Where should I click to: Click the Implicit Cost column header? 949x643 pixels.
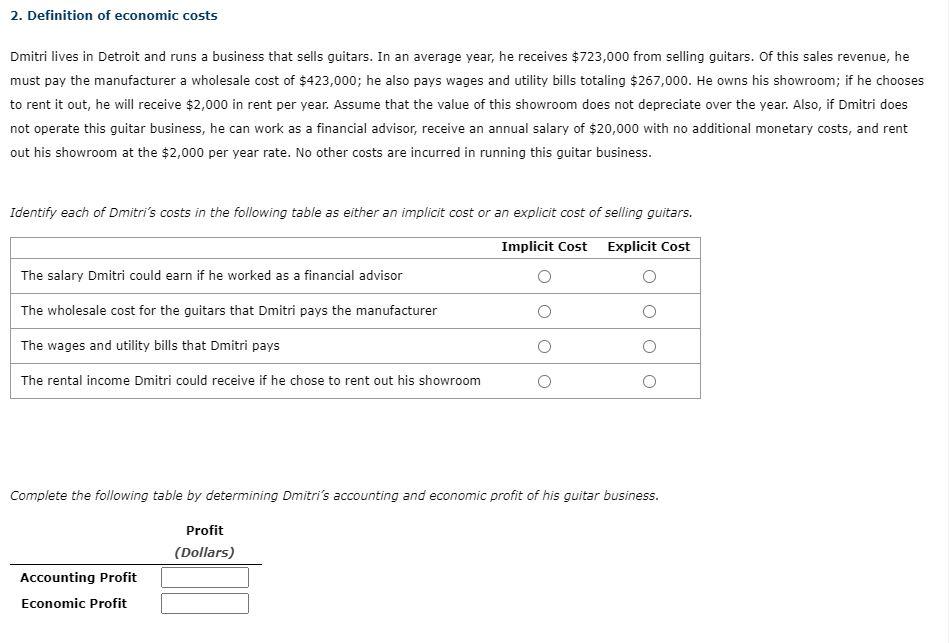tap(544, 247)
